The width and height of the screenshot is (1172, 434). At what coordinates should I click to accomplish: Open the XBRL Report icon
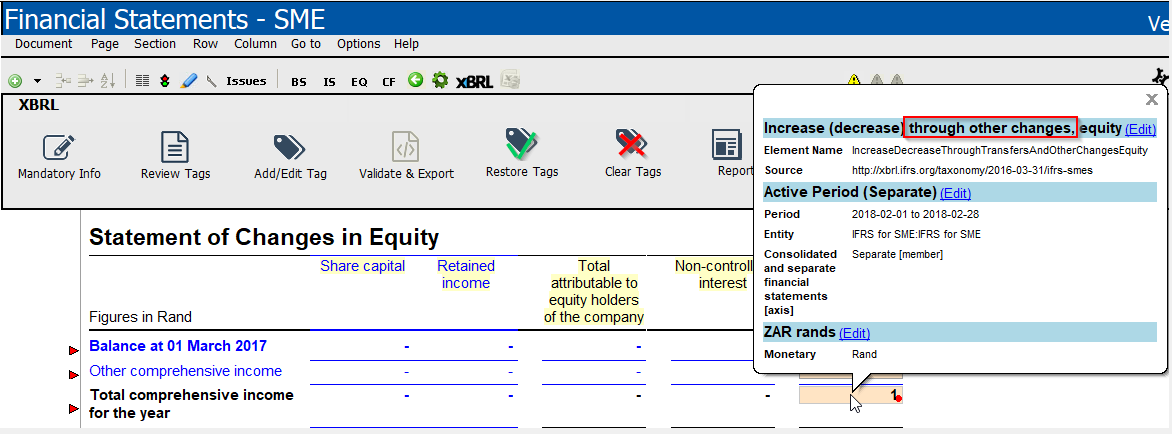[727, 146]
